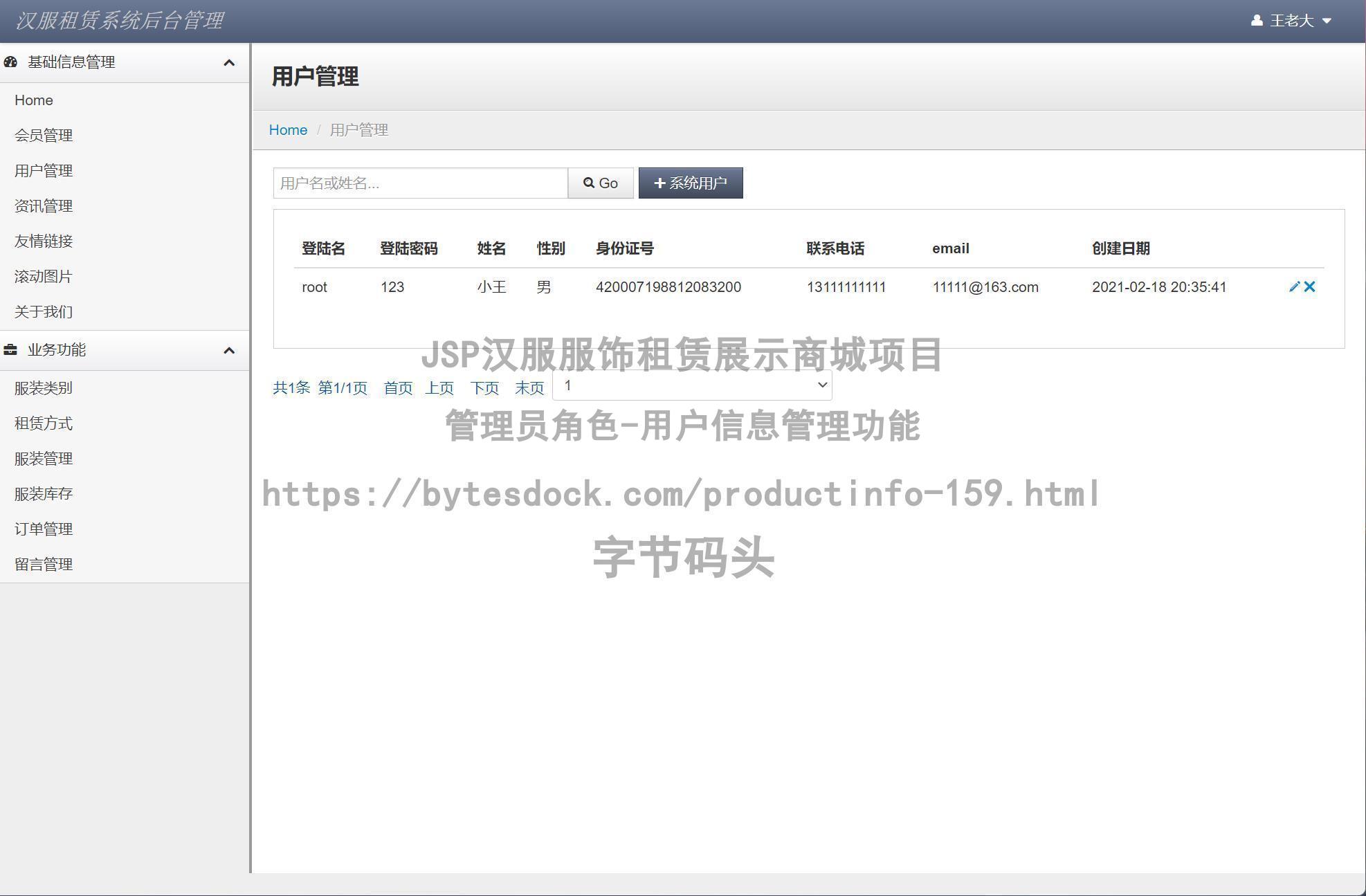Image resolution: width=1366 pixels, height=896 pixels.
Task: Delete the root user via X icon
Action: (x=1309, y=286)
